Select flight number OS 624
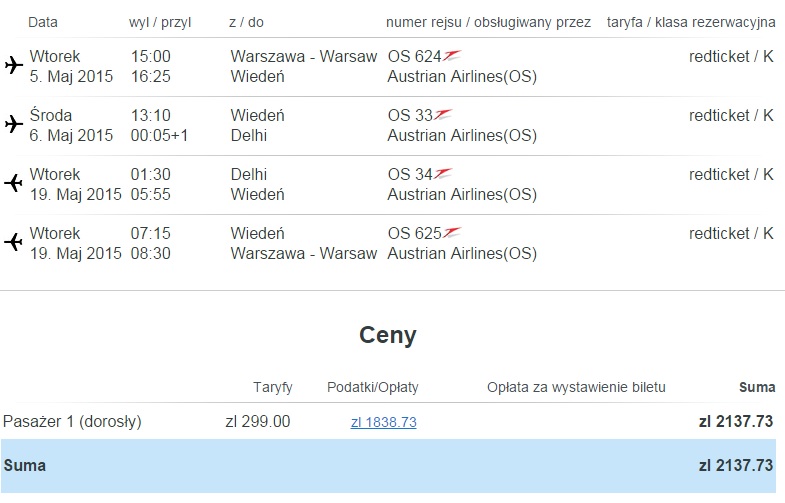The image size is (785, 503). 415,56
